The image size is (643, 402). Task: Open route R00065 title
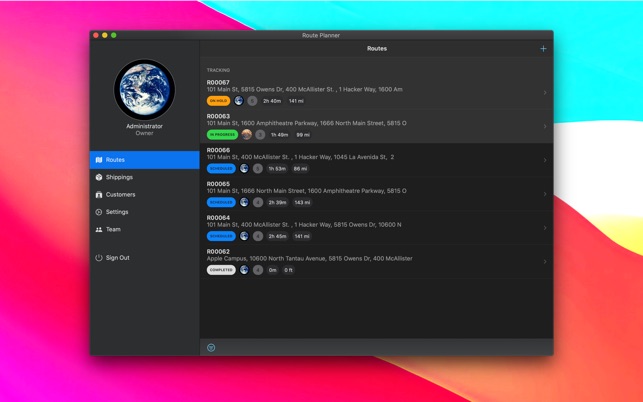218,184
